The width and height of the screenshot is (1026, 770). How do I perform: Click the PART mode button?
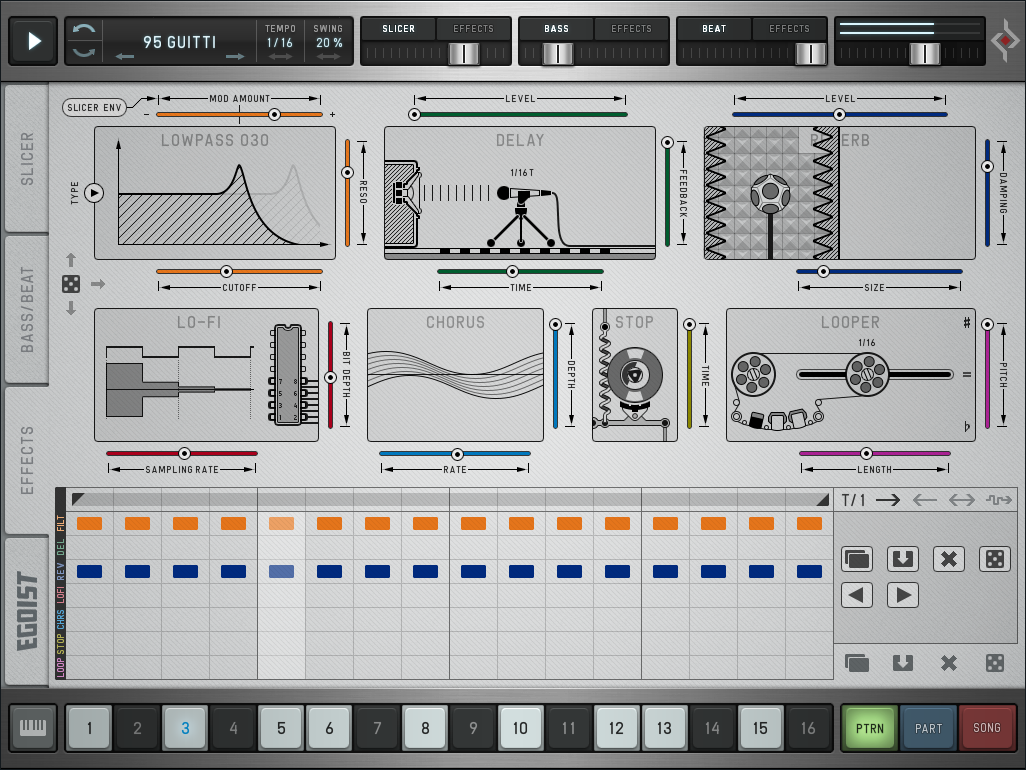coord(928,728)
